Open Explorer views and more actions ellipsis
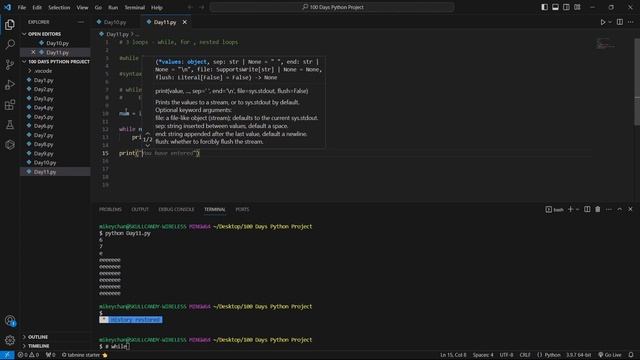Image resolution: width=640 pixels, height=360 pixels. pos(81,22)
